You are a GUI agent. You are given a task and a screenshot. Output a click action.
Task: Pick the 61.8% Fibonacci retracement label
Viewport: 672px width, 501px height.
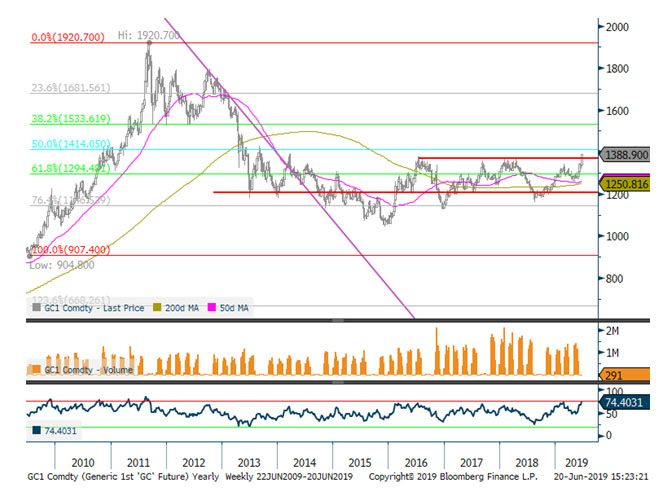click(68, 168)
